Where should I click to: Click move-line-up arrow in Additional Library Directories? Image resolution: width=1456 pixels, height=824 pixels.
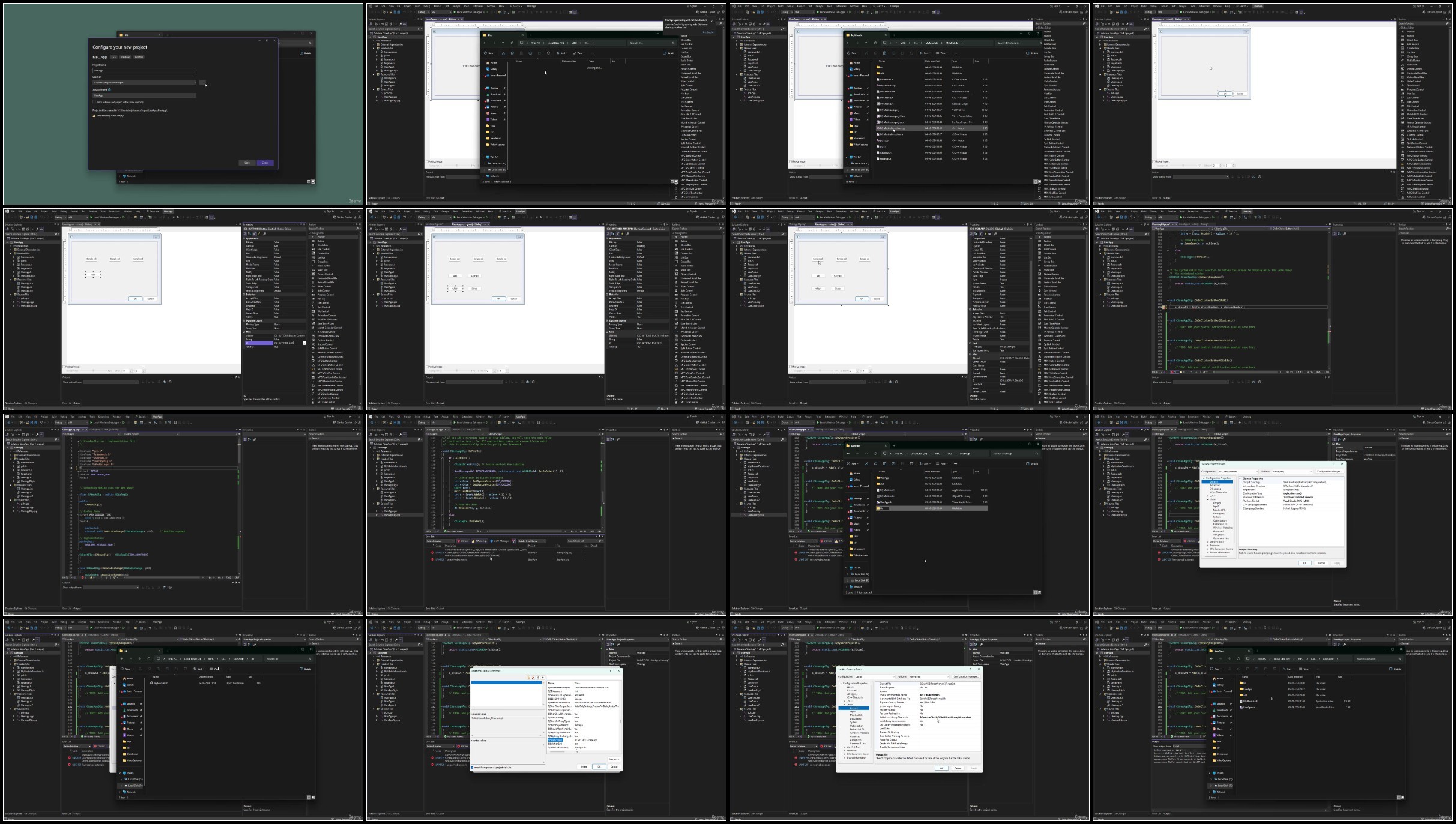point(543,678)
